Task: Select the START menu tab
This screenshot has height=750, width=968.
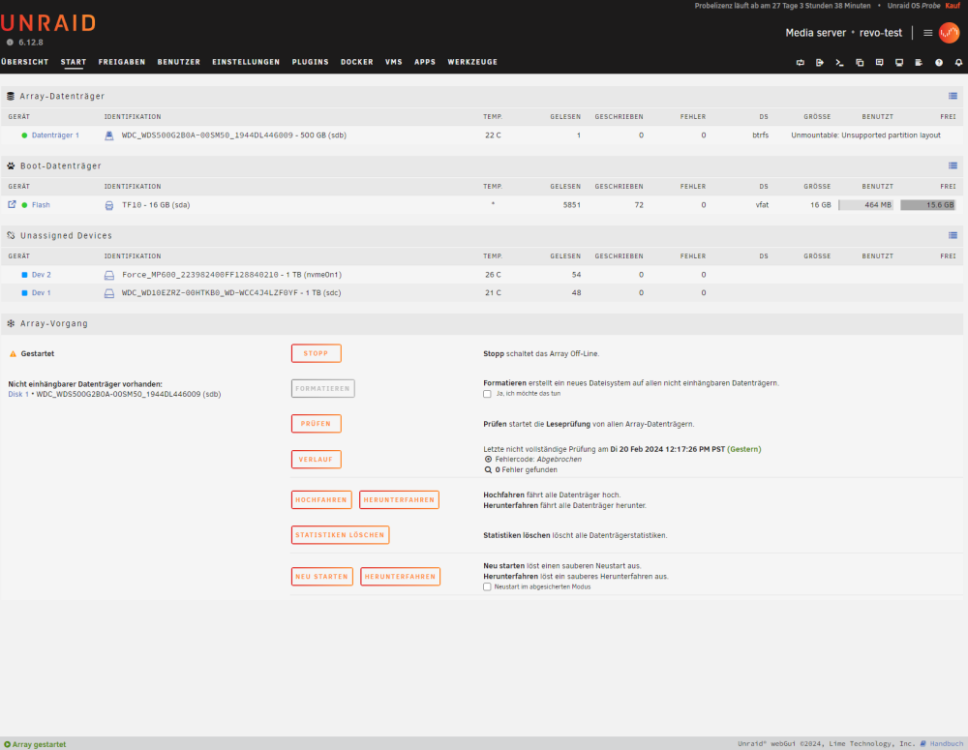Action: (73, 62)
